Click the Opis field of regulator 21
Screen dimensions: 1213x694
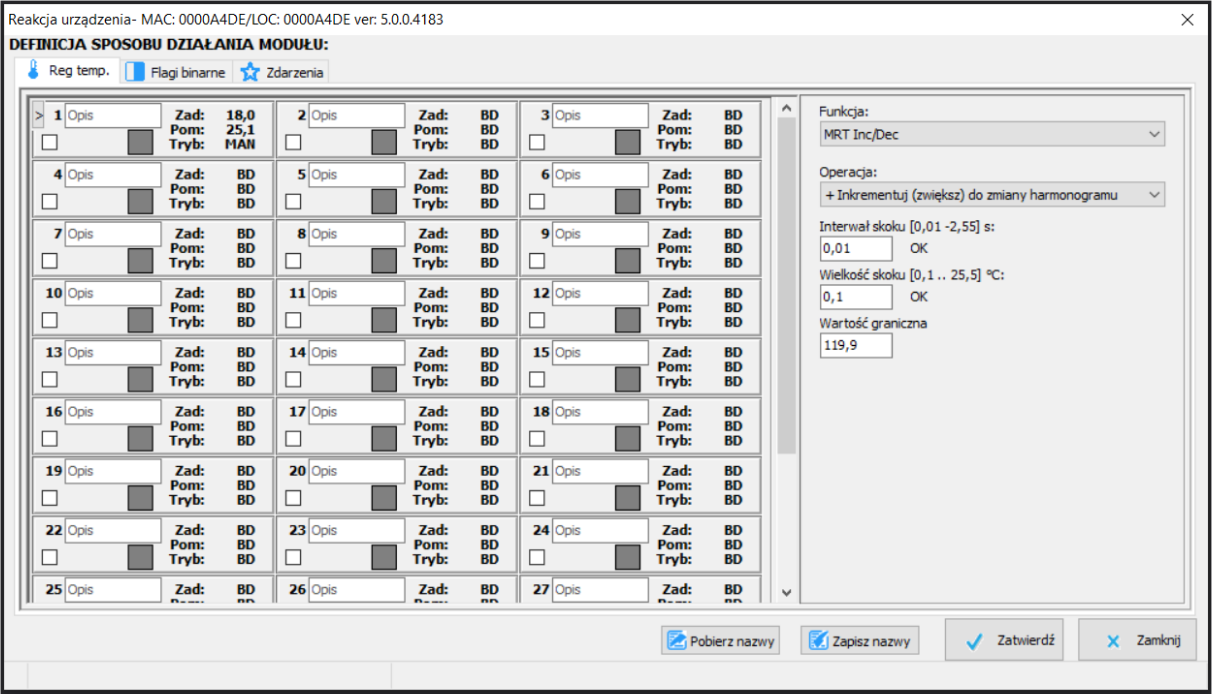[x=600, y=471]
